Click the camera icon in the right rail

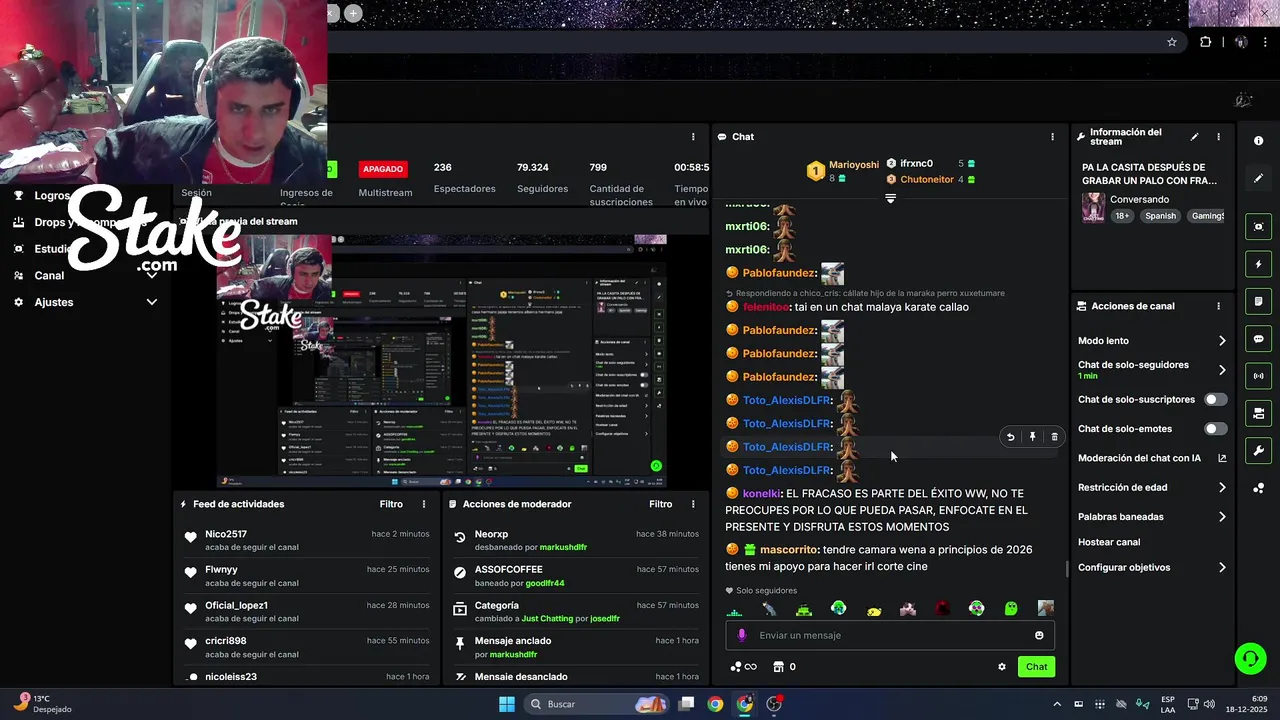1258,413
